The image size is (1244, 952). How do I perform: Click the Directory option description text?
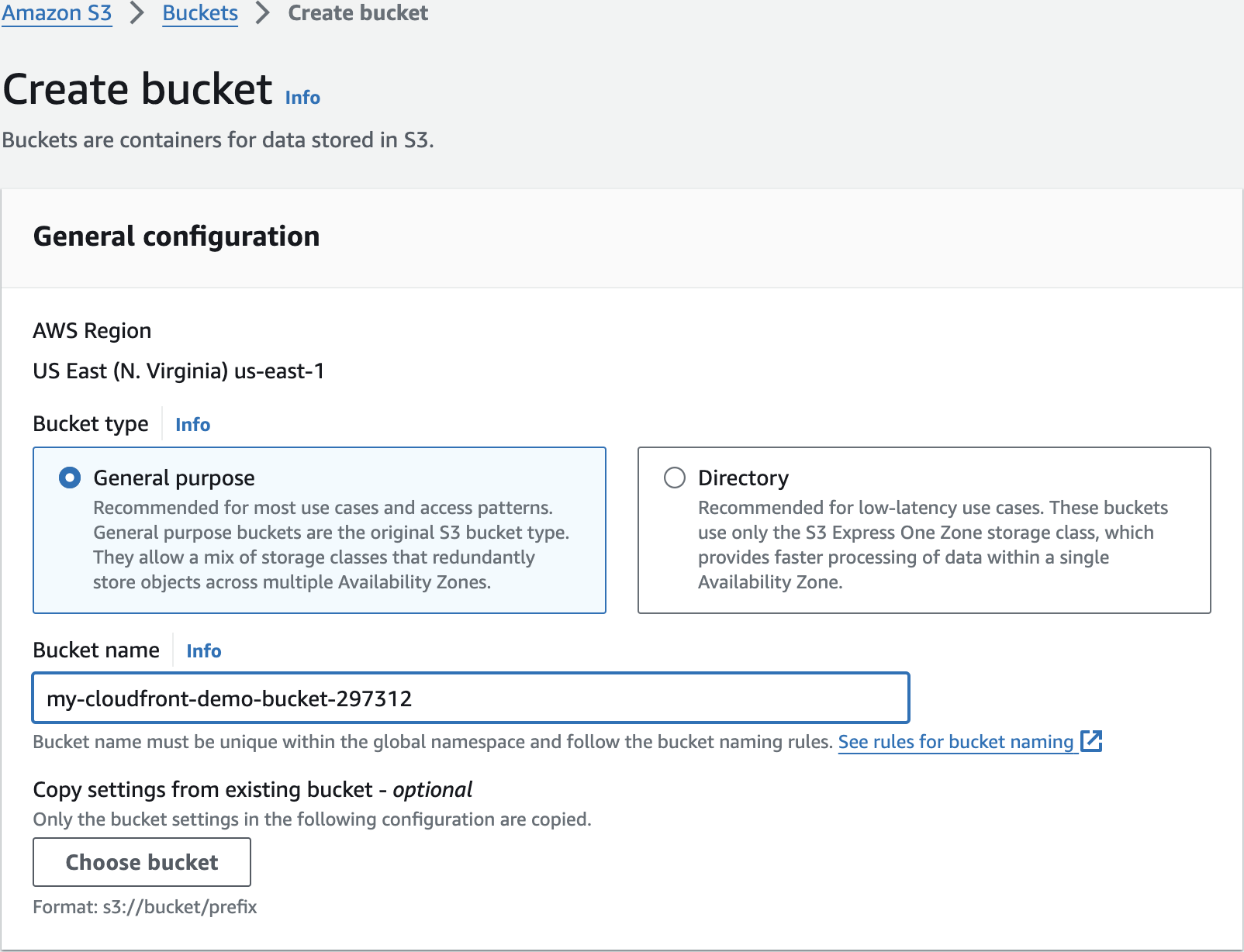click(x=933, y=545)
